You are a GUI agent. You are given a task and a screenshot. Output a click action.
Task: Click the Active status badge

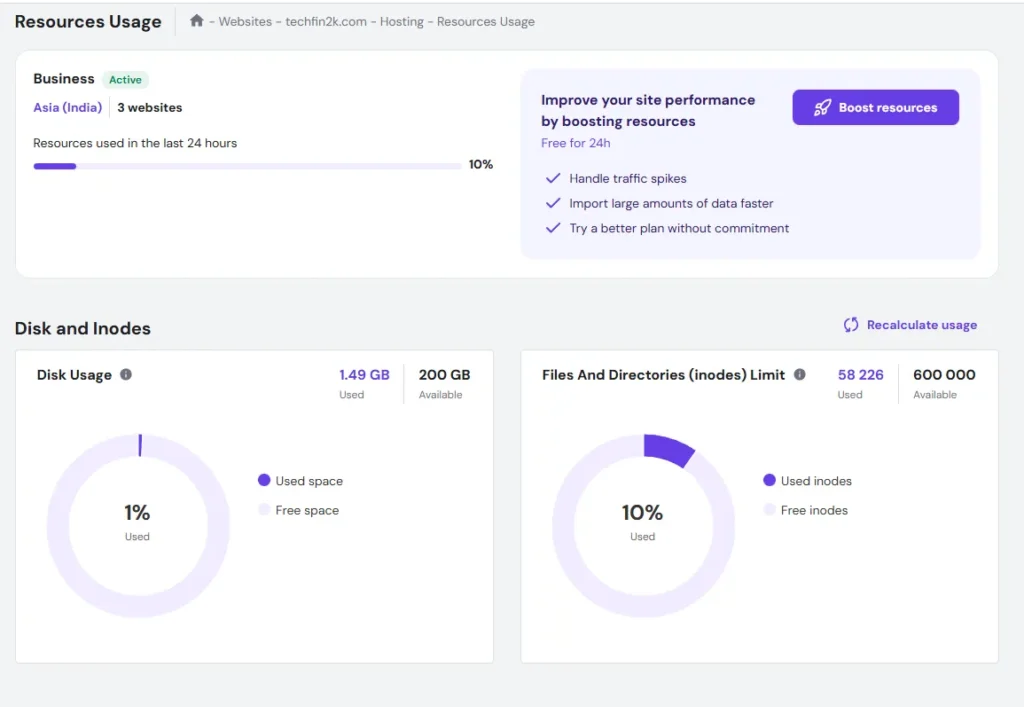(x=125, y=80)
